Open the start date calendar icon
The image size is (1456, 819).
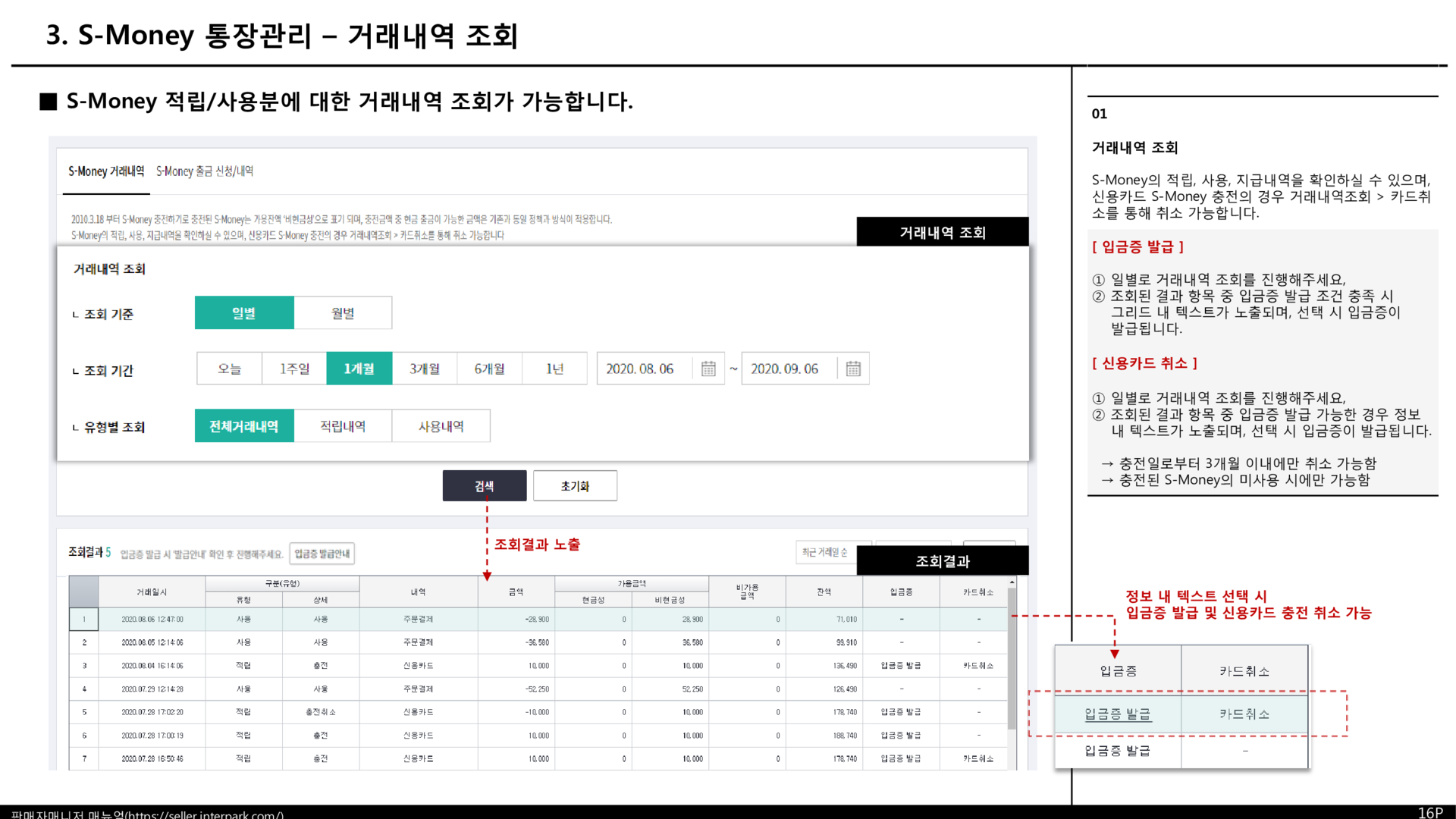click(708, 369)
